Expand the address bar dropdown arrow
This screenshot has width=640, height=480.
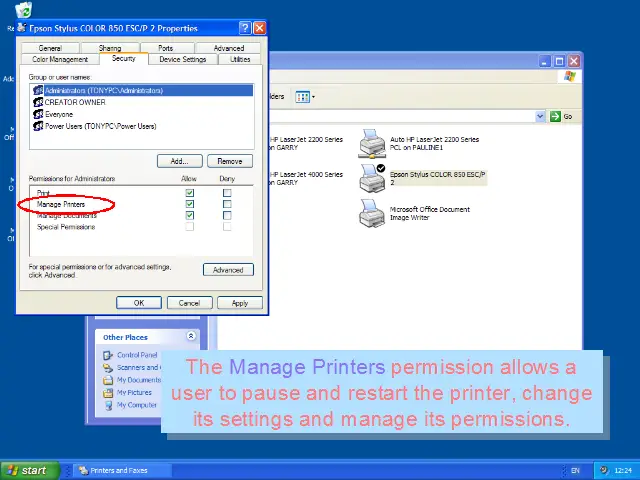540,116
